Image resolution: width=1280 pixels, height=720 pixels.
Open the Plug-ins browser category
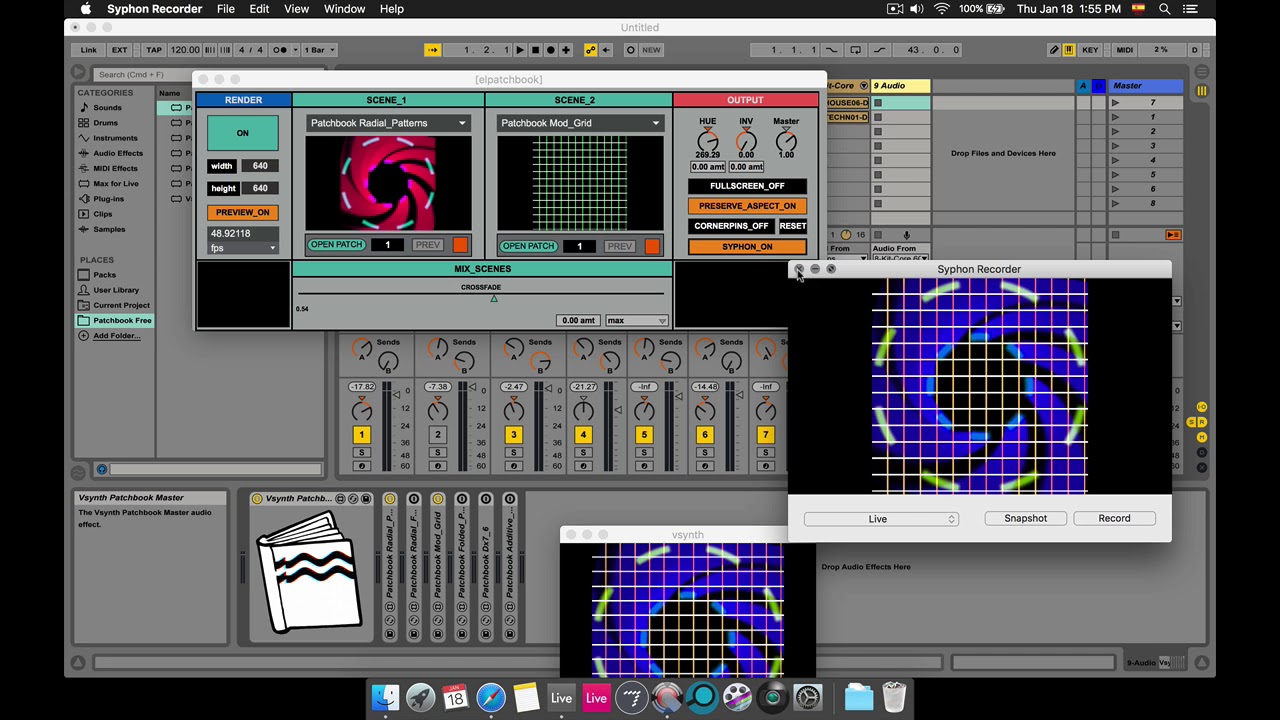pyautogui.click(x=108, y=199)
